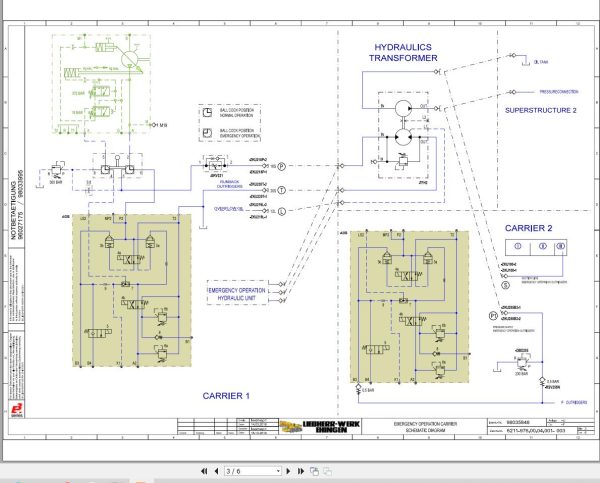Click the circled T port symbol

coord(282,190)
